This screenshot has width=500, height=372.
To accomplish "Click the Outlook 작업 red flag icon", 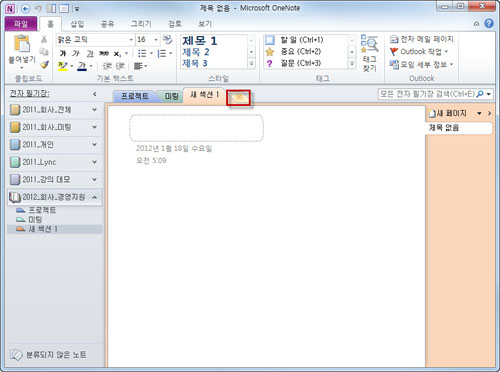I will coord(394,52).
